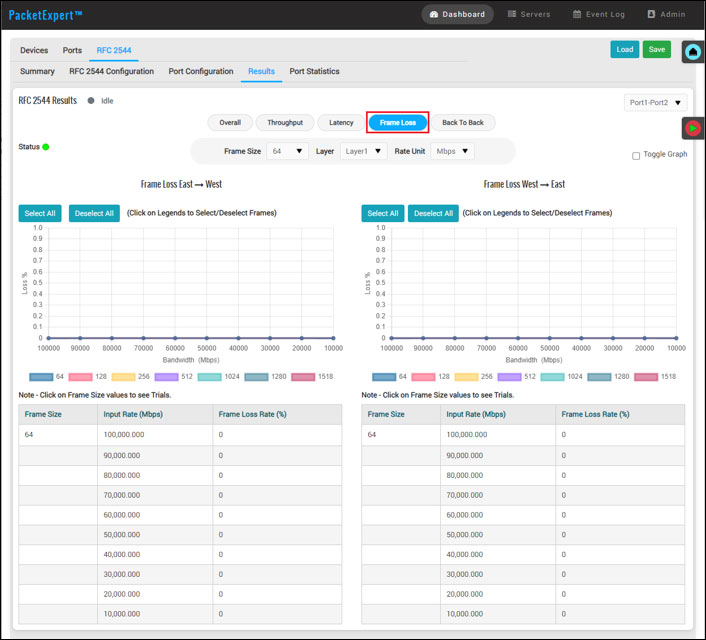Image resolution: width=706 pixels, height=640 pixels.
Task: Click the green Status indicator dot
Action: [45, 147]
